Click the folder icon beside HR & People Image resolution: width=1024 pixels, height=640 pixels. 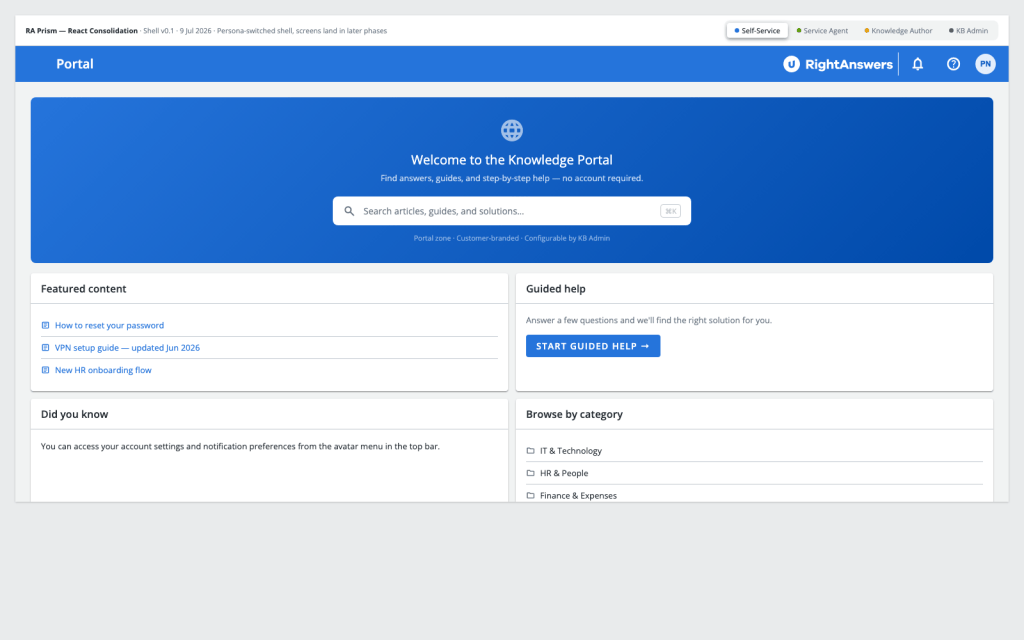530,473
